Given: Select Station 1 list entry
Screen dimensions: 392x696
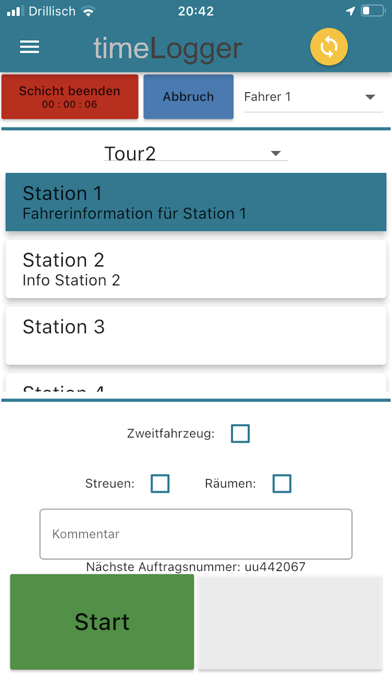Looking at the screenshot, I should click(x=196, y=202).
